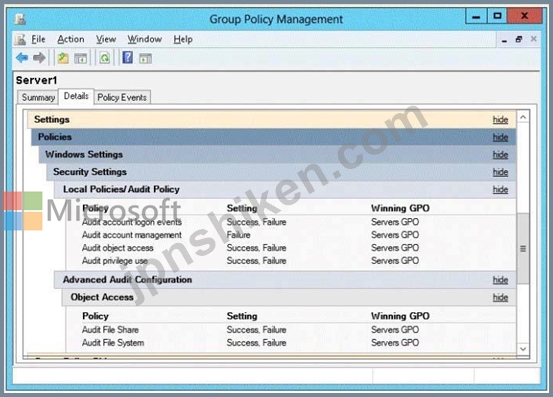Click Setting value of Audit object access
The width and height of the screenshot is (553, 397).
[256, 248]
